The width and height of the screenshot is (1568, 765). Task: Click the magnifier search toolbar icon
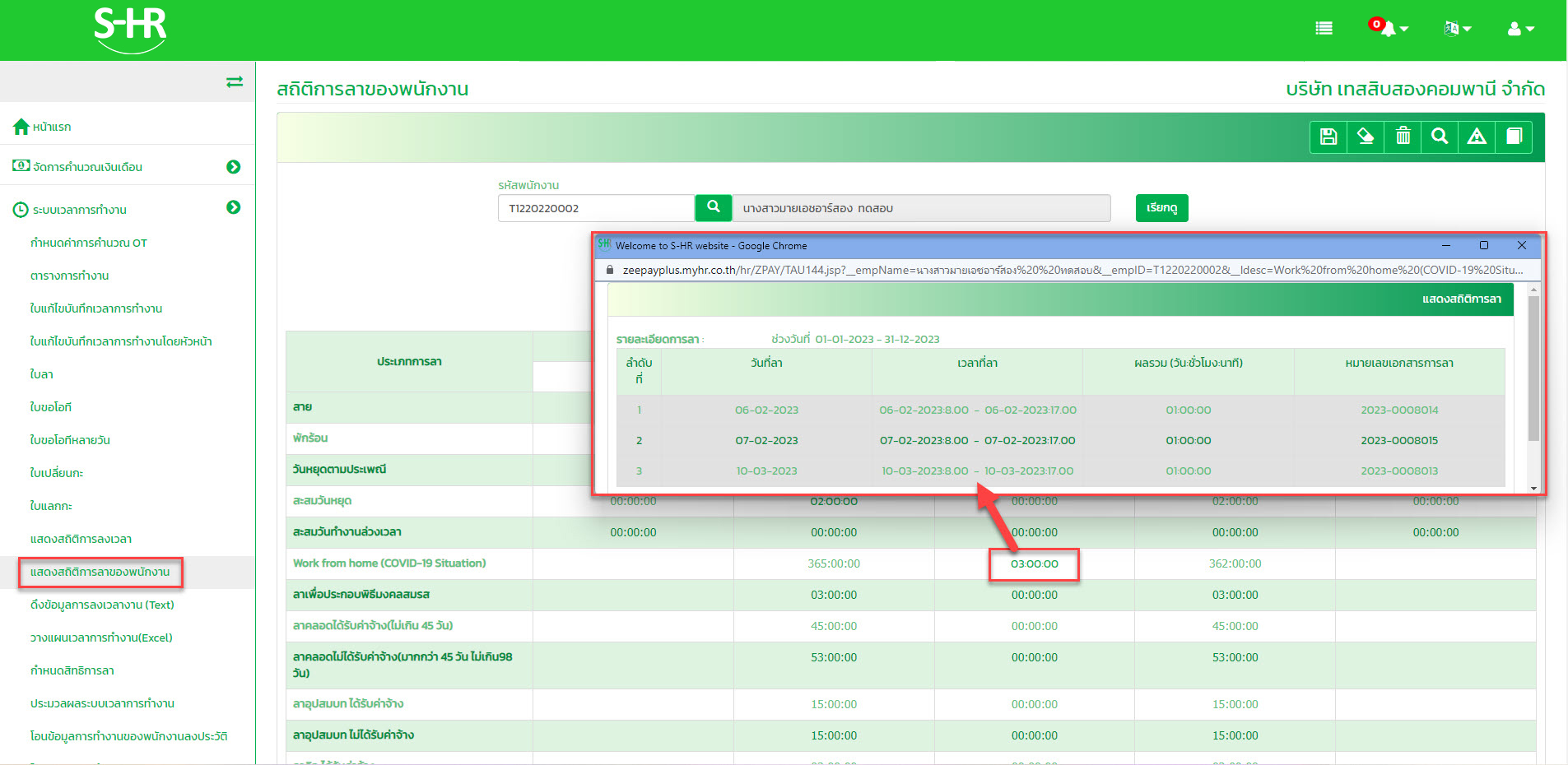[1440, 137]
